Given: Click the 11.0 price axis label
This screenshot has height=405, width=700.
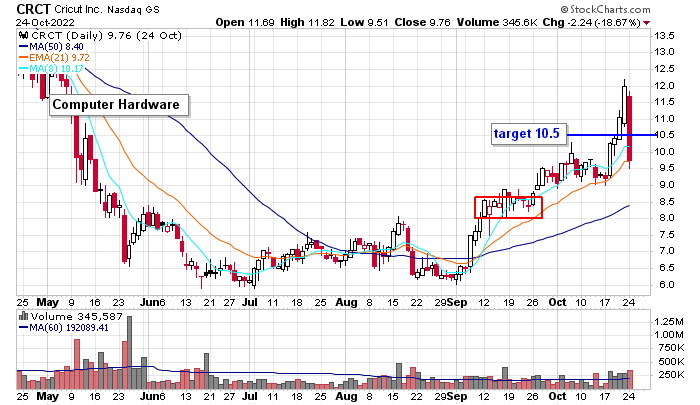Looking at the screenshot, I should (x=664, y=119).
